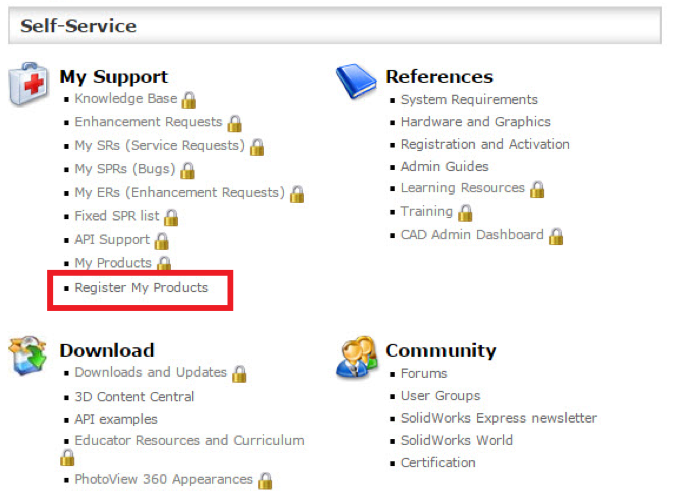Click the My Support first-aid kit icon

(31, 84)
